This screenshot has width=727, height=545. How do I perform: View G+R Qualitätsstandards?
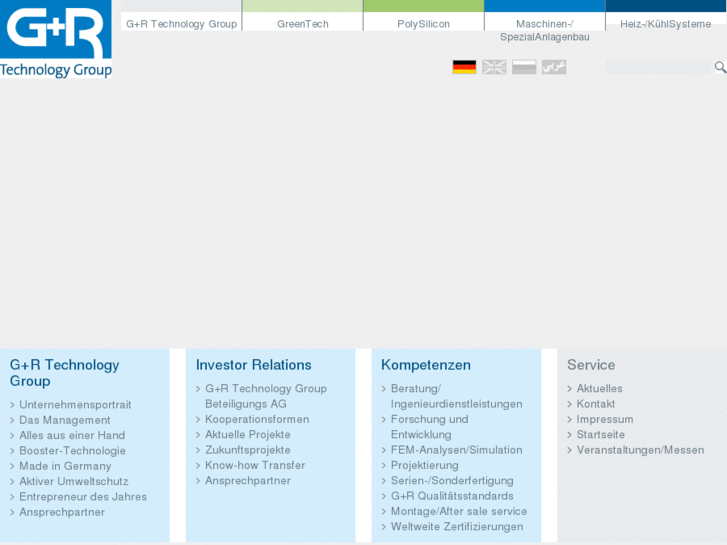click(452, 495)
